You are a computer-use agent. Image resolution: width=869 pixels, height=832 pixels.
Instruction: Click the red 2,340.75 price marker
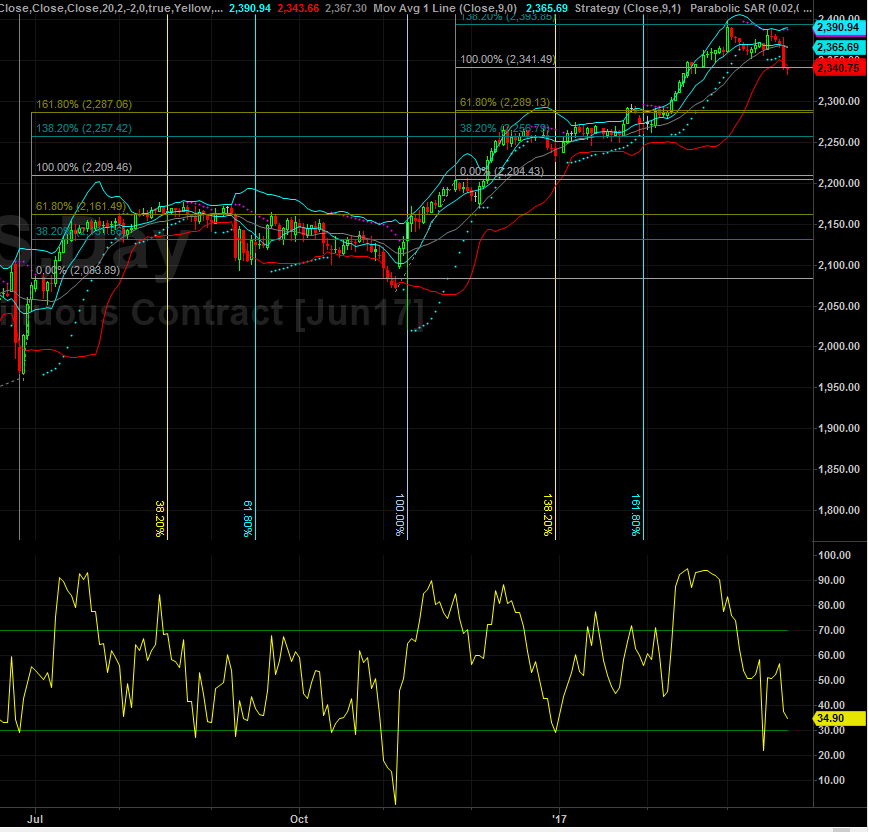point(838,68)
